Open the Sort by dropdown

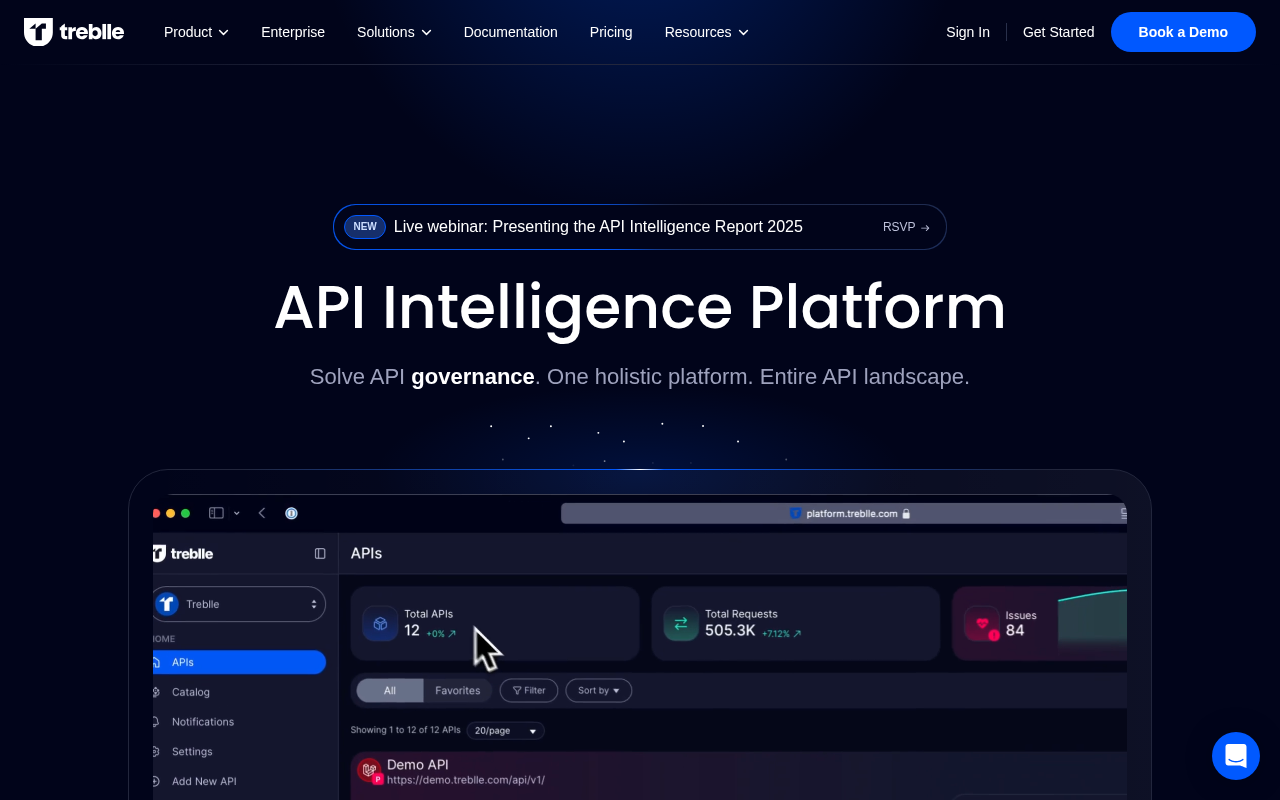tap(598, 690)
